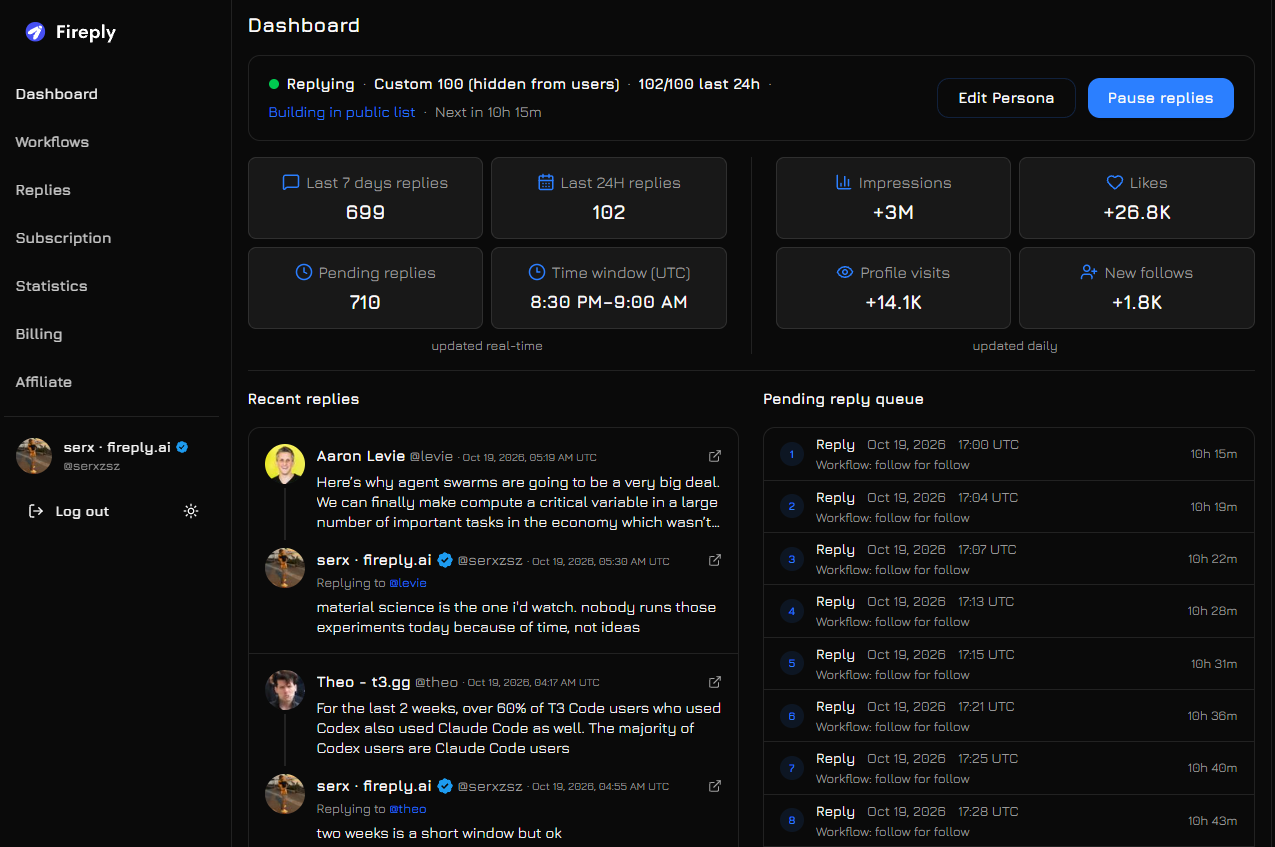Click the 8:30 PM–9:00 AM time window value

click(609, 302)
